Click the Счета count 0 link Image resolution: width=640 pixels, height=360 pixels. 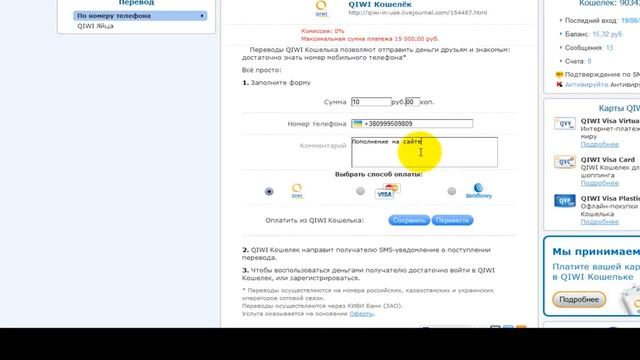[x=589, y=61]
